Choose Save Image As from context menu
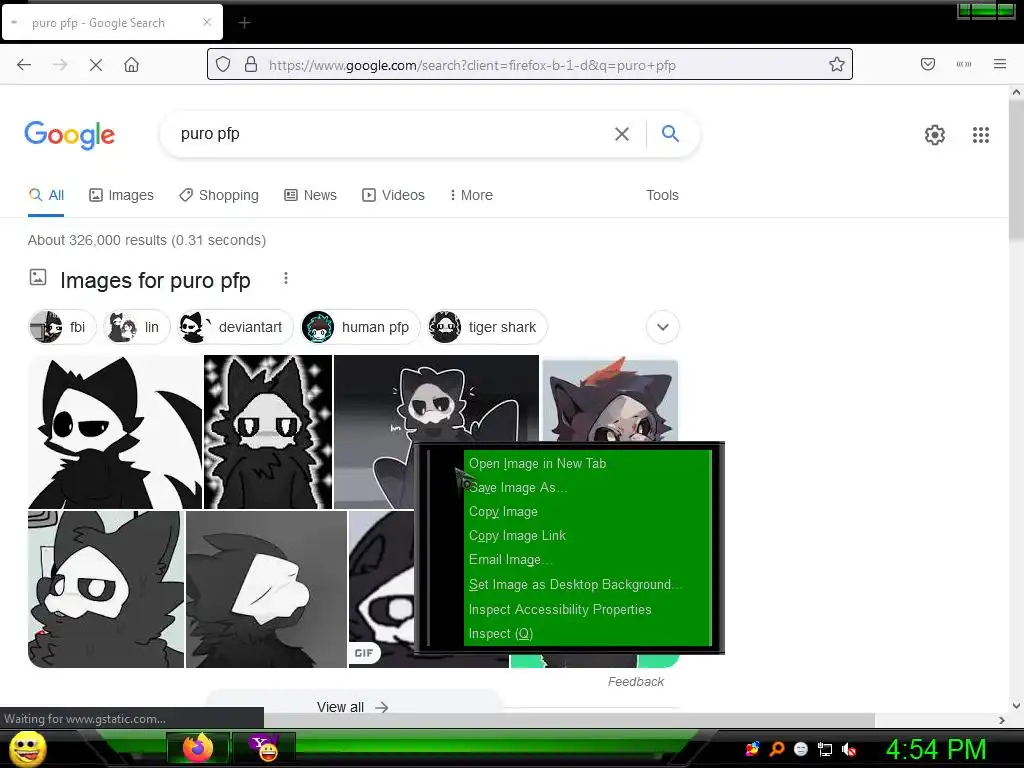 pos(587,488)
